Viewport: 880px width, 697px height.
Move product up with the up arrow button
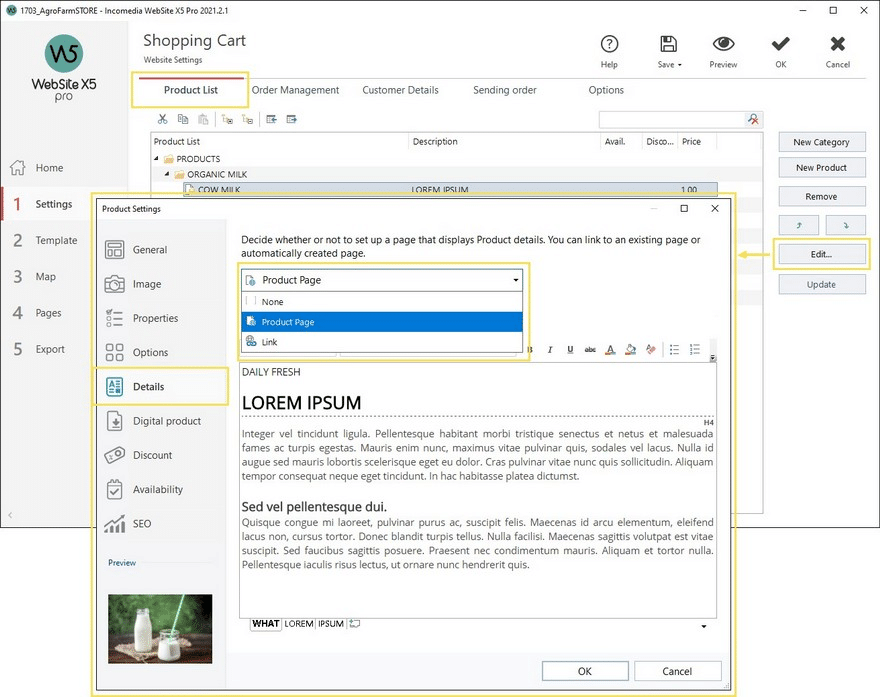799,225
